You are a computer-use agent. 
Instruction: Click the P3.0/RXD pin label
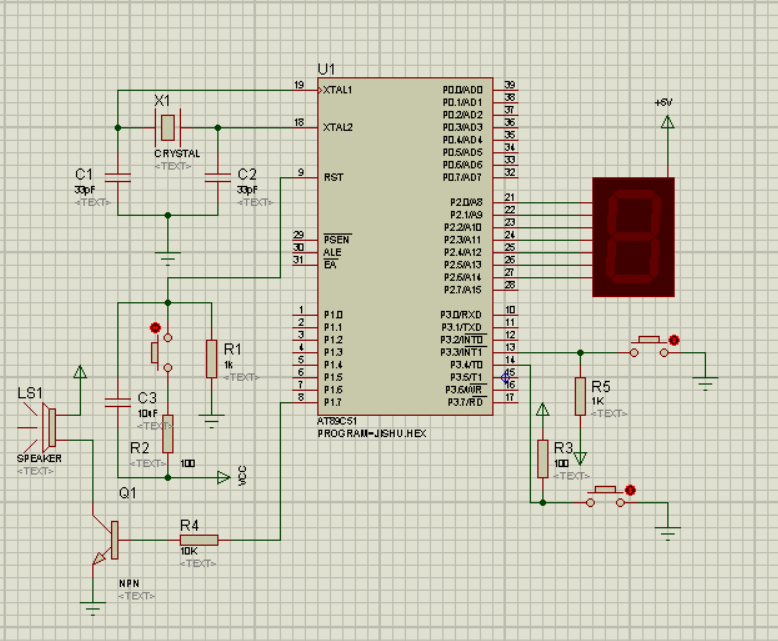pos(461,315)
